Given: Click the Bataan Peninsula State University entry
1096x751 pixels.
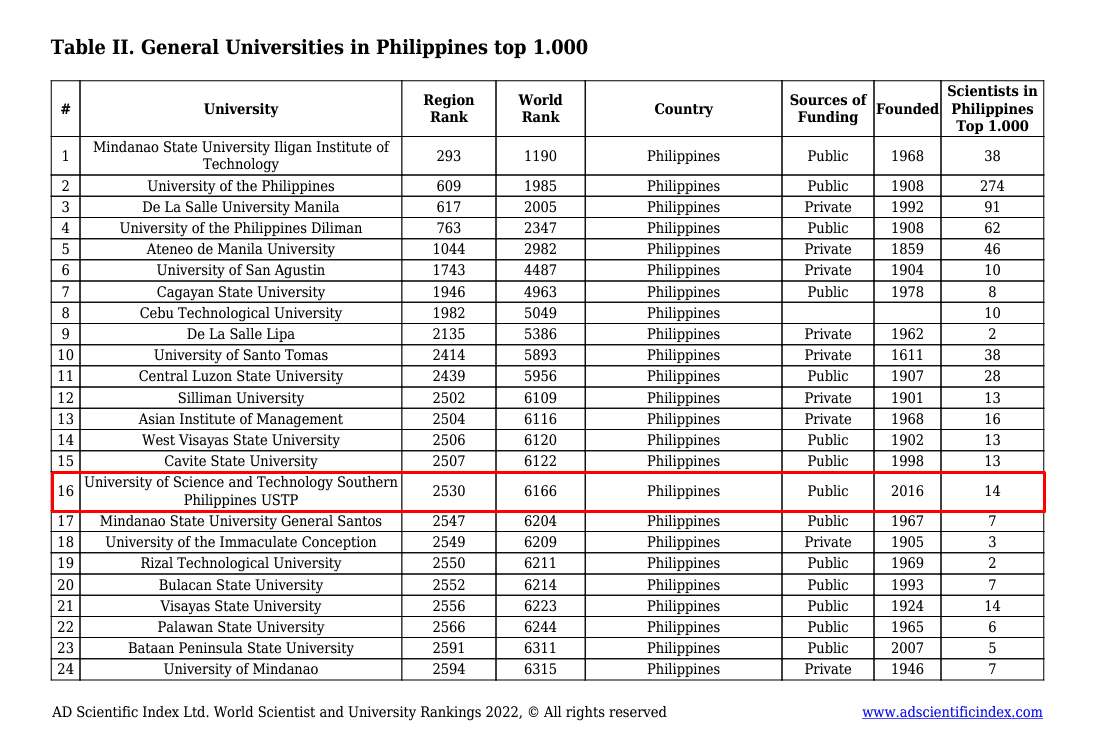Looking at the screenshot, I should point(240,647).
